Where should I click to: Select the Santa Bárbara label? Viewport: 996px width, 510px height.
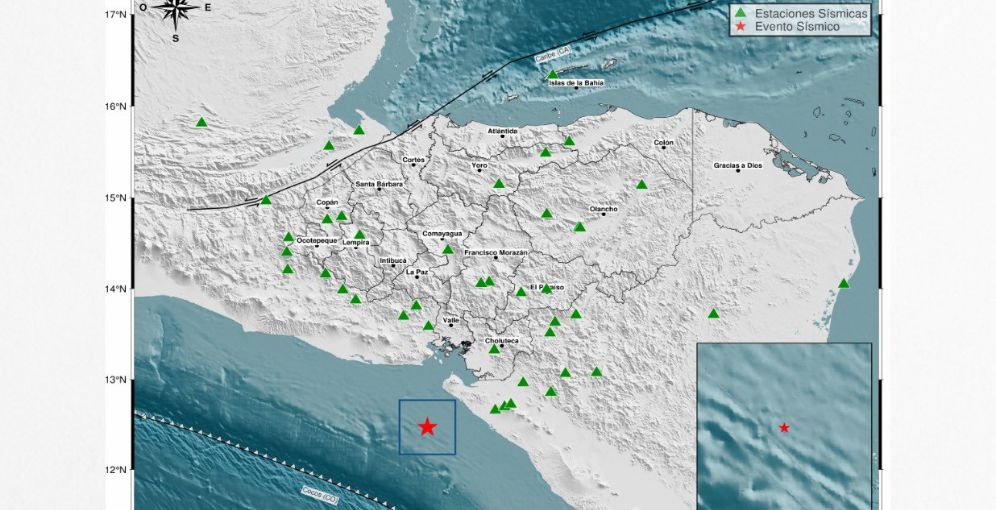(379, 184)
